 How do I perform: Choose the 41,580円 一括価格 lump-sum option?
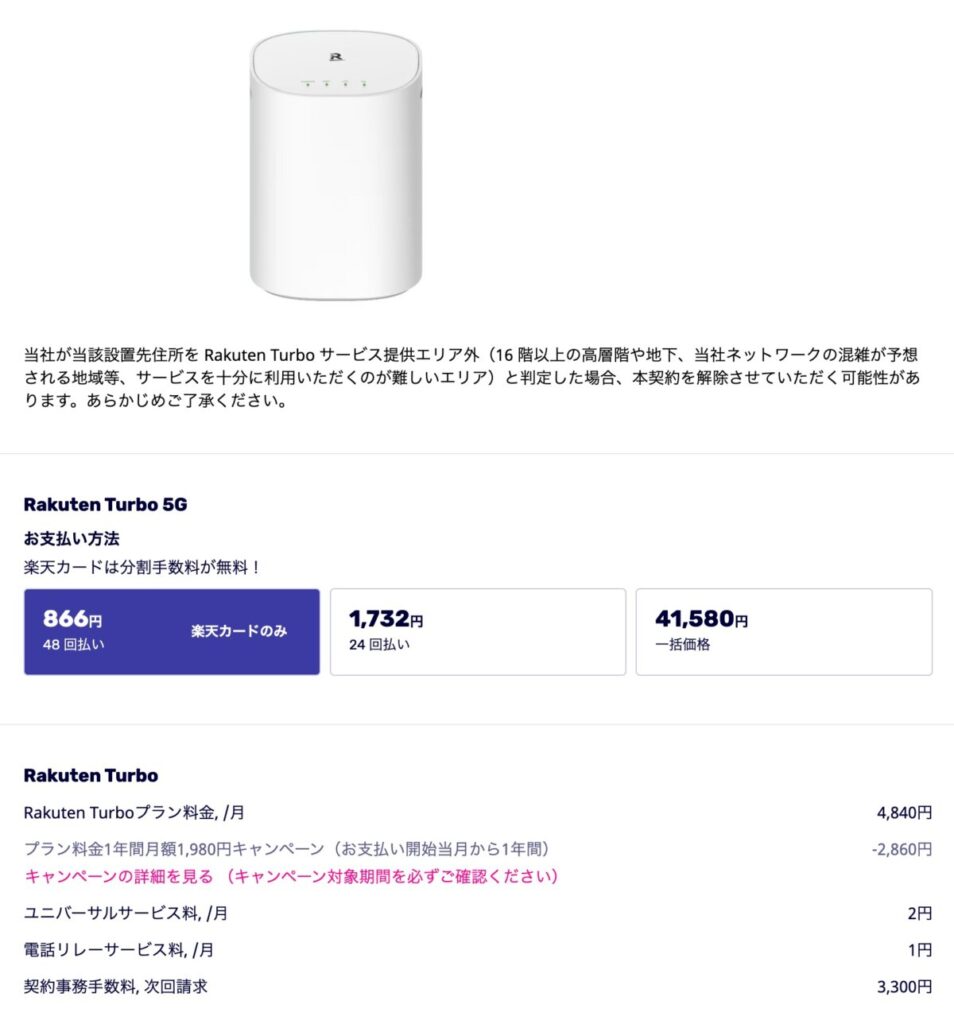(x=784, y=632)
